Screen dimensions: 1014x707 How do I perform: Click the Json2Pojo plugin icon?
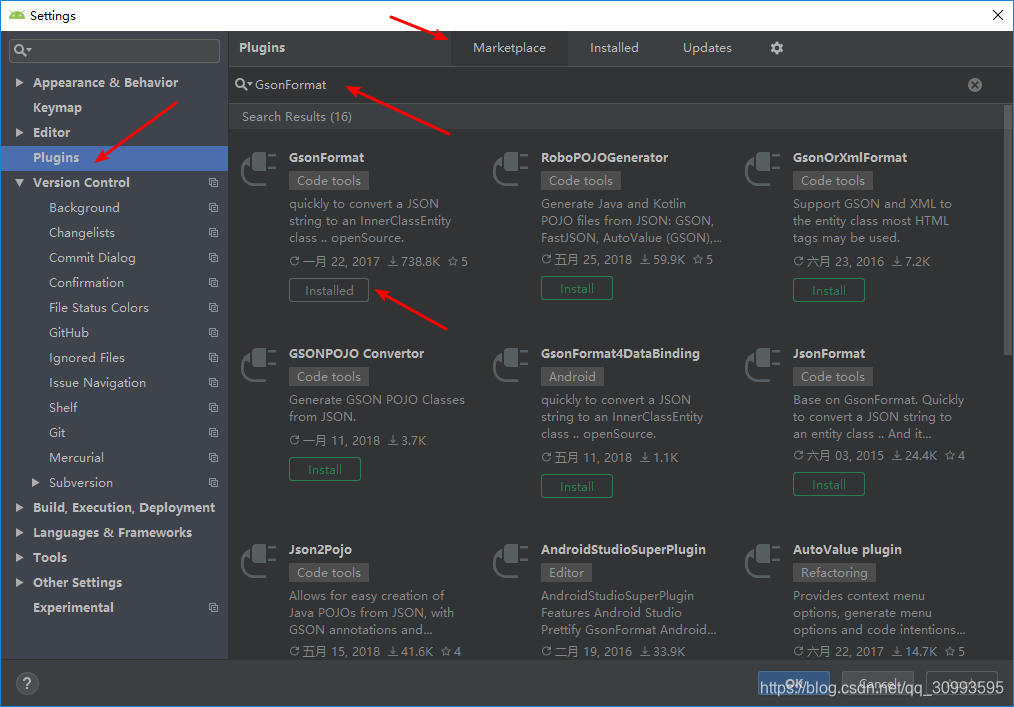[259, 561]
